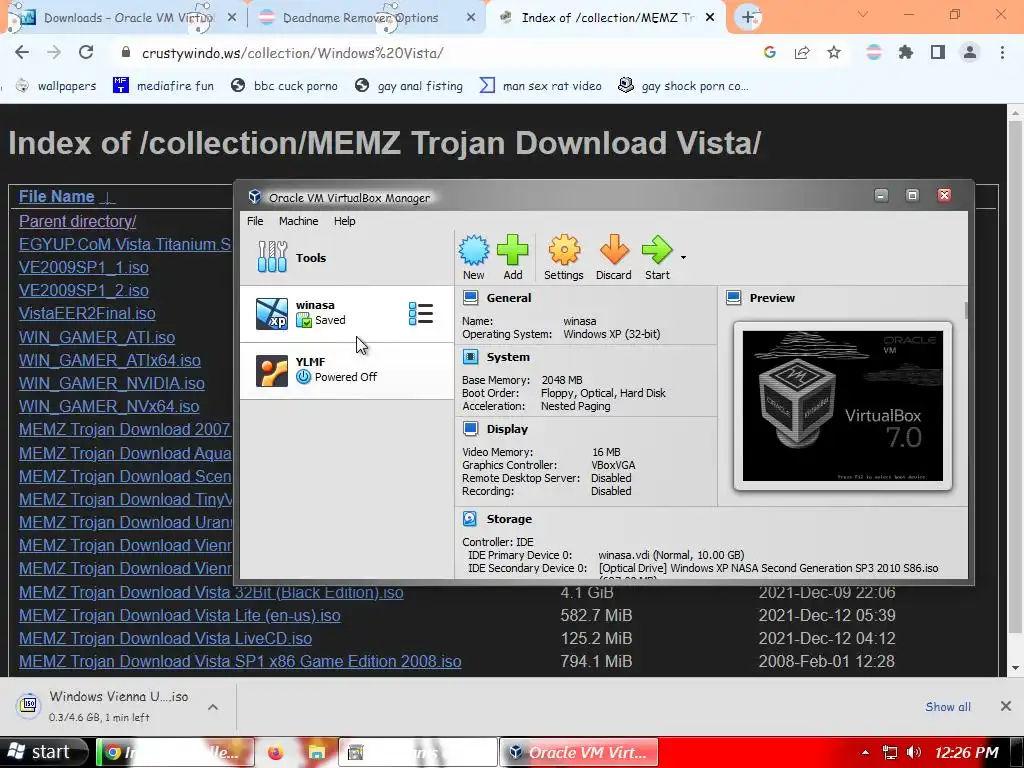Click the Display section header
The width and height of the screenshot is (1024, 768).
507,429
